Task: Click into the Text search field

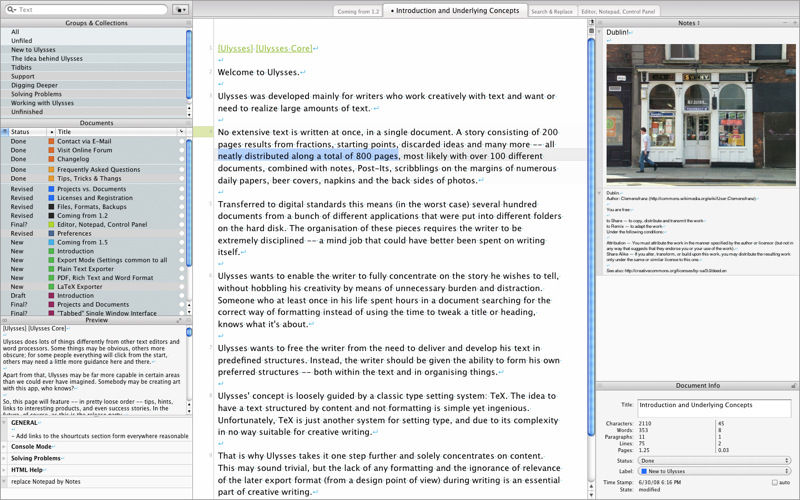Action: pos(86,10)
